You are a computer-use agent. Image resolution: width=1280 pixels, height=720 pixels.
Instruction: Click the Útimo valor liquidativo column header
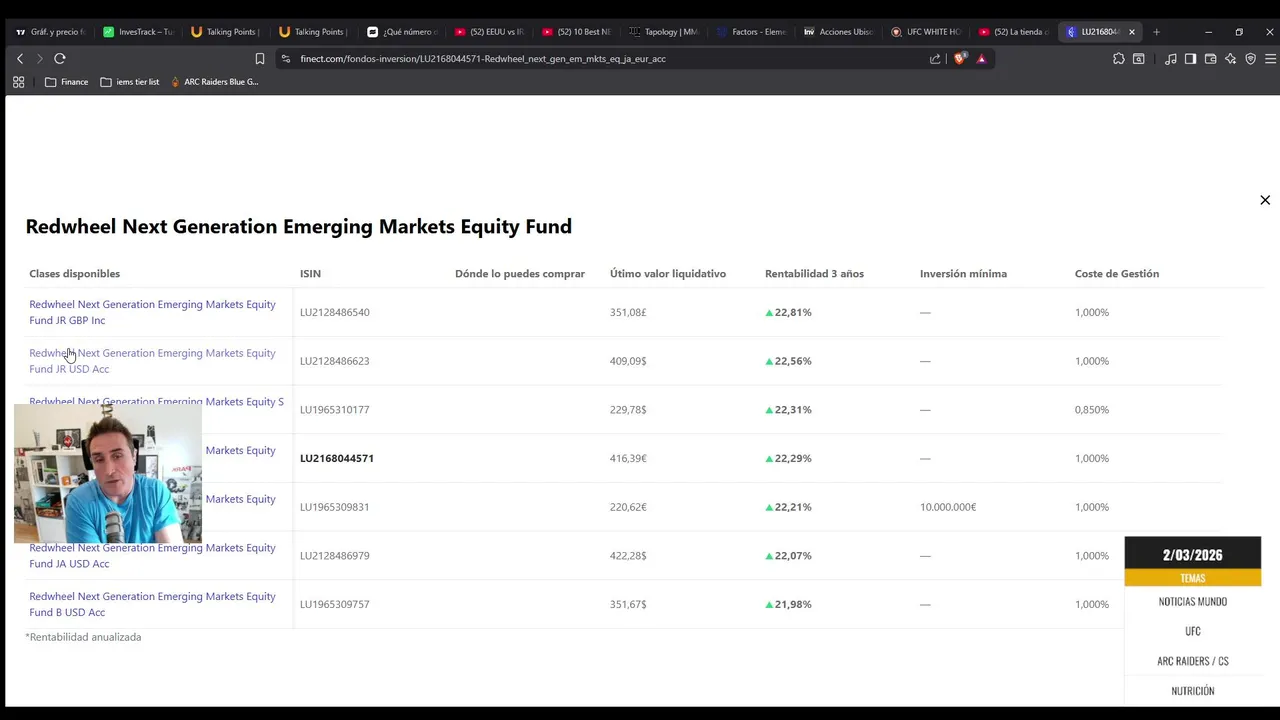668,274
